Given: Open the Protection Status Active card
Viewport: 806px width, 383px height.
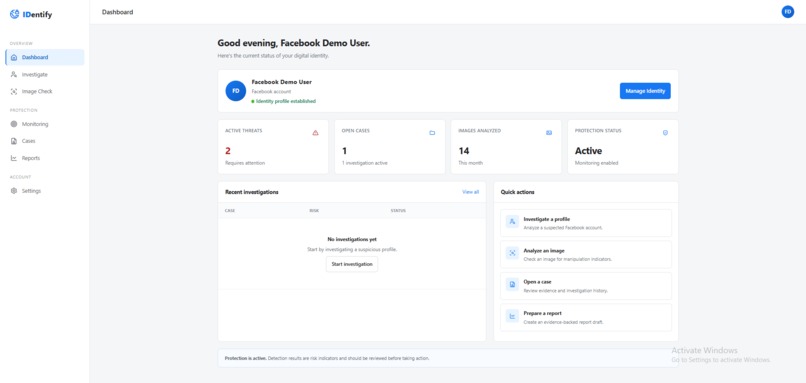Looking at the screenshot, I should click(623, 147).
